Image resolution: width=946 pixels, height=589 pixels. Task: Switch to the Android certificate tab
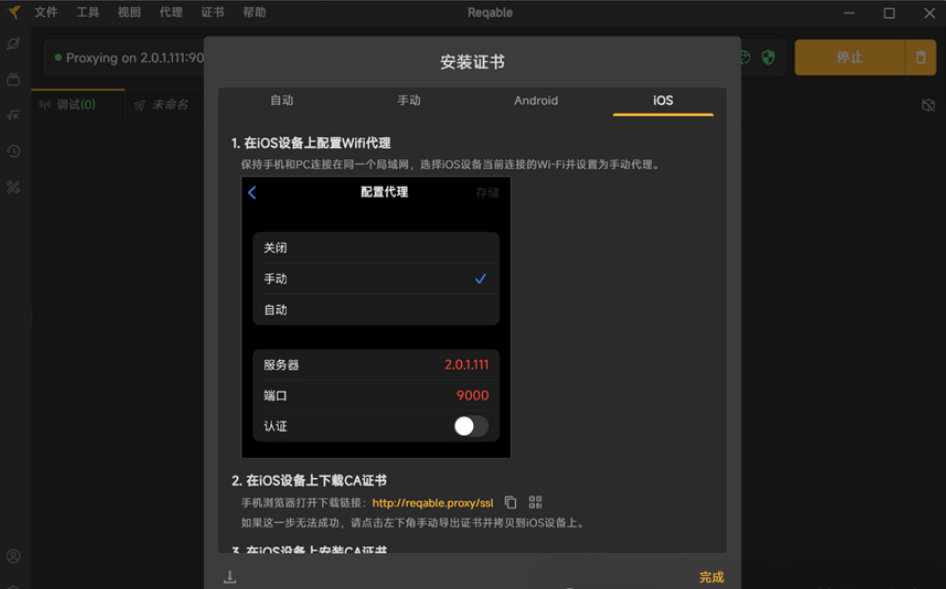pyautogui.click(x=536, y=100)
